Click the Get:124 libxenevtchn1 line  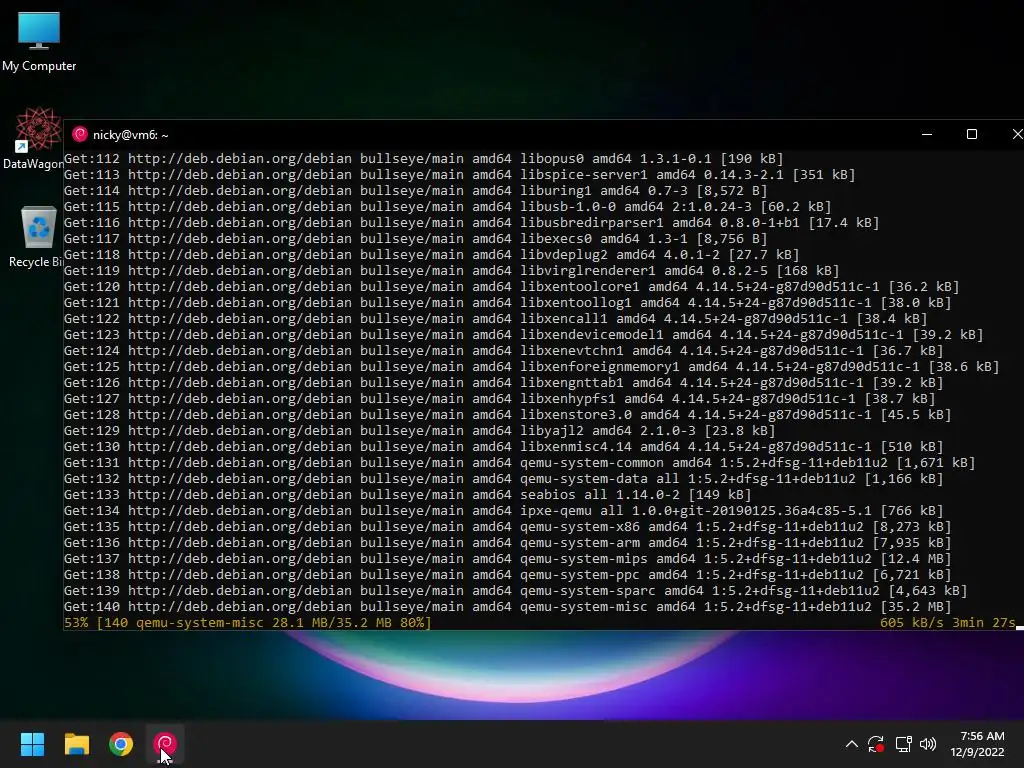click(504, 351)
